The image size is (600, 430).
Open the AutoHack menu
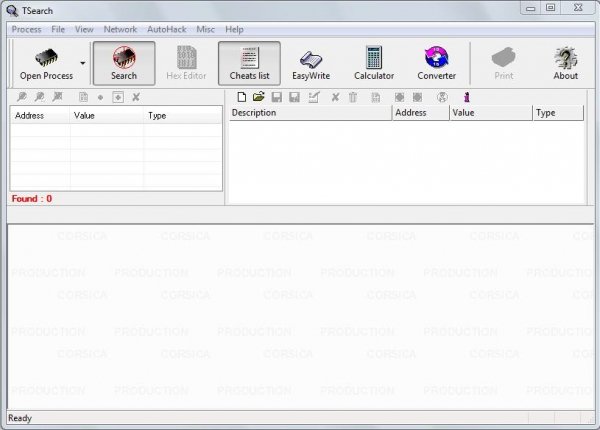point(167,29)
